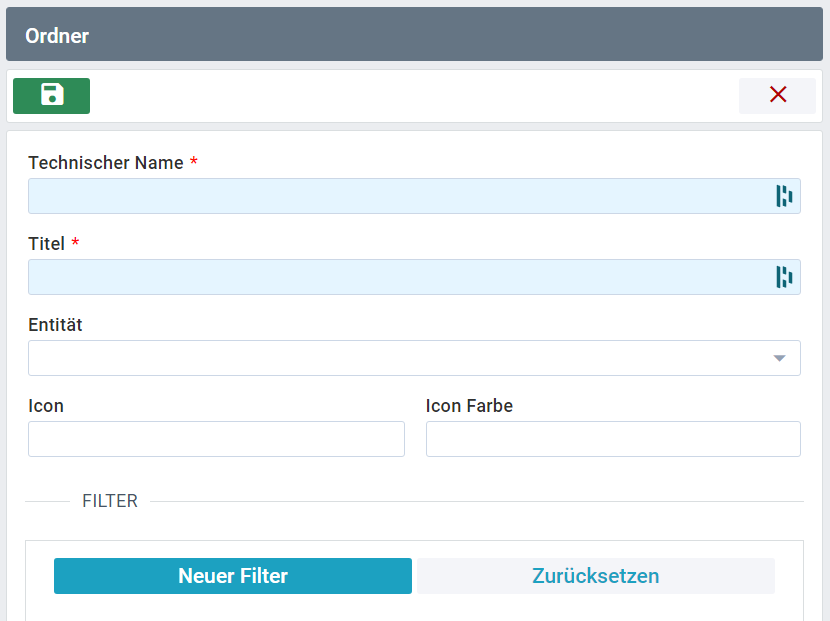Click the Ordner panel header title
Screen dimensions: 830x621
tap(57, 36)
